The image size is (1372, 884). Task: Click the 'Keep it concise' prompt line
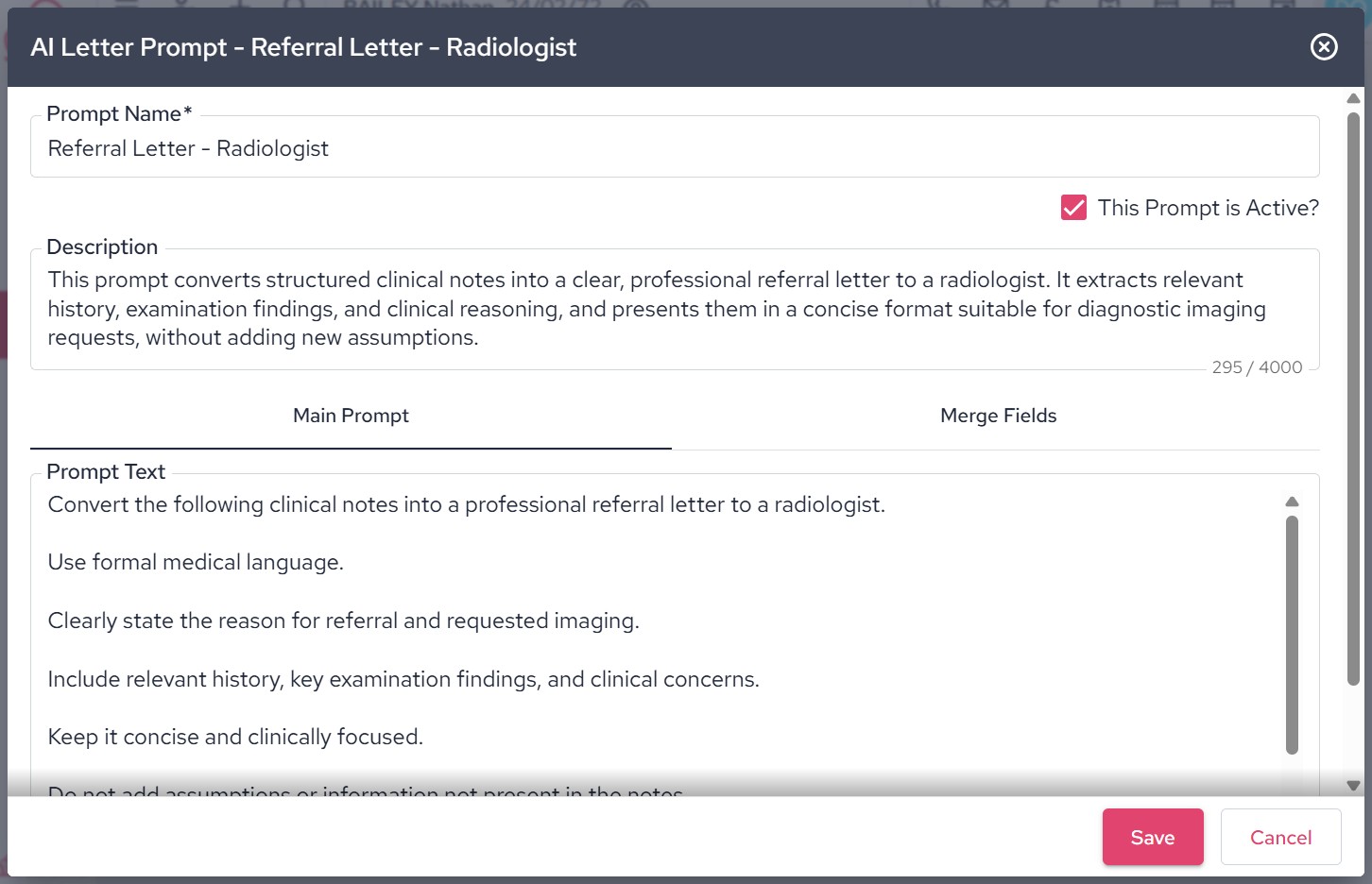click(235, 737)
